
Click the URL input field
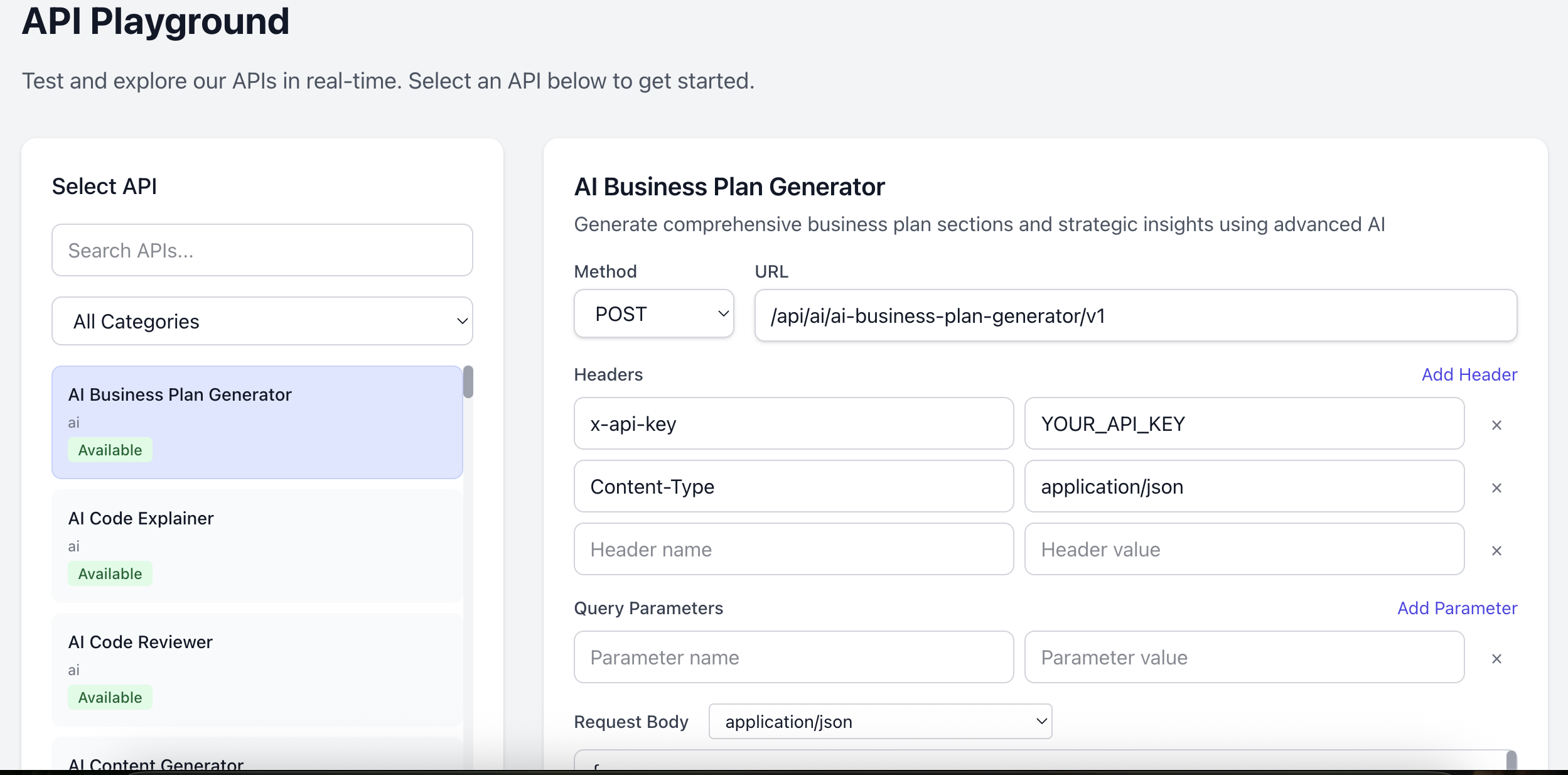[x=1135, y=315]
